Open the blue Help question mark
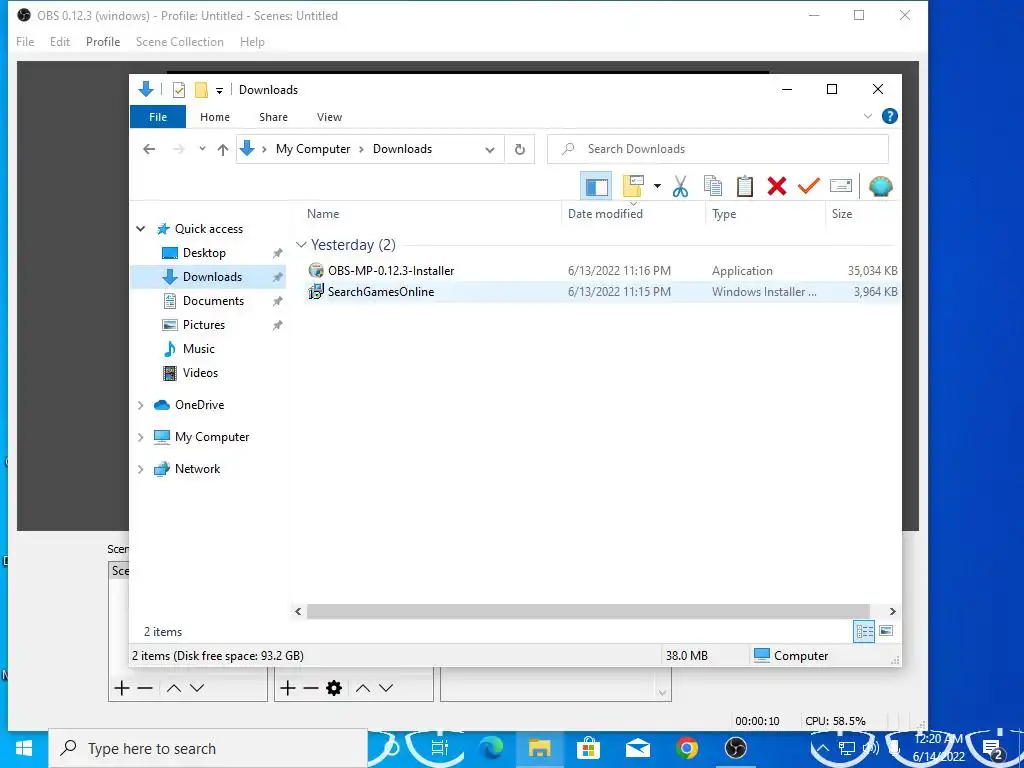 tap(889, 116)
